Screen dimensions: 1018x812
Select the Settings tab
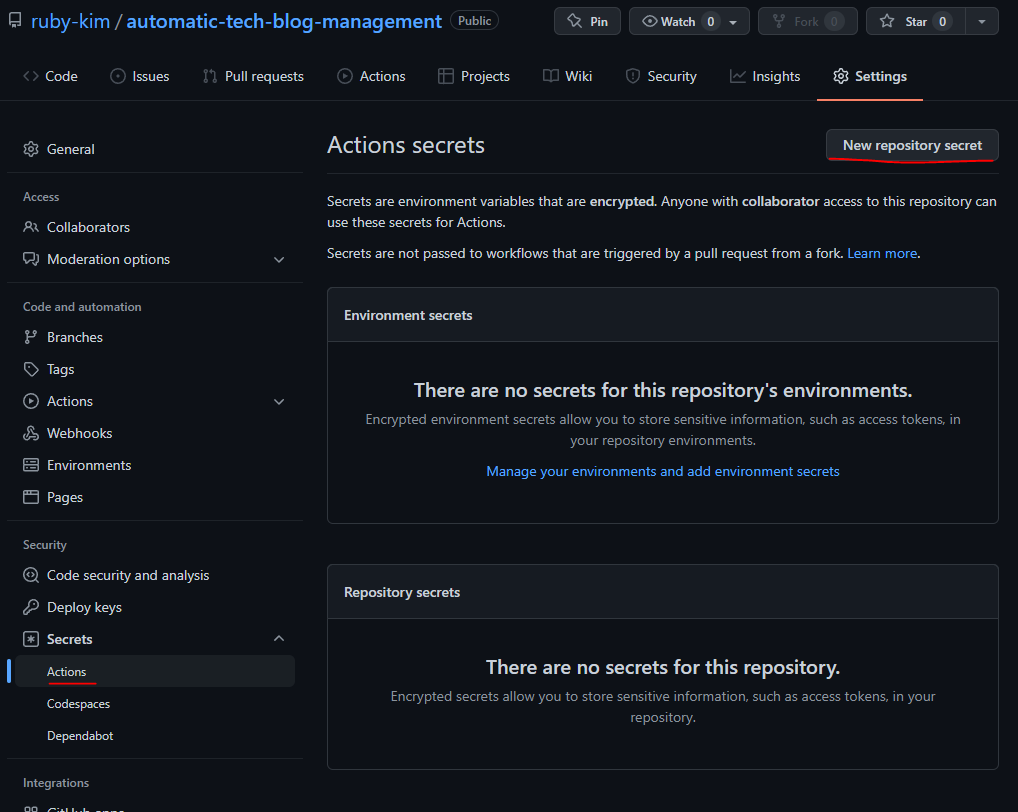click(869, 76)
